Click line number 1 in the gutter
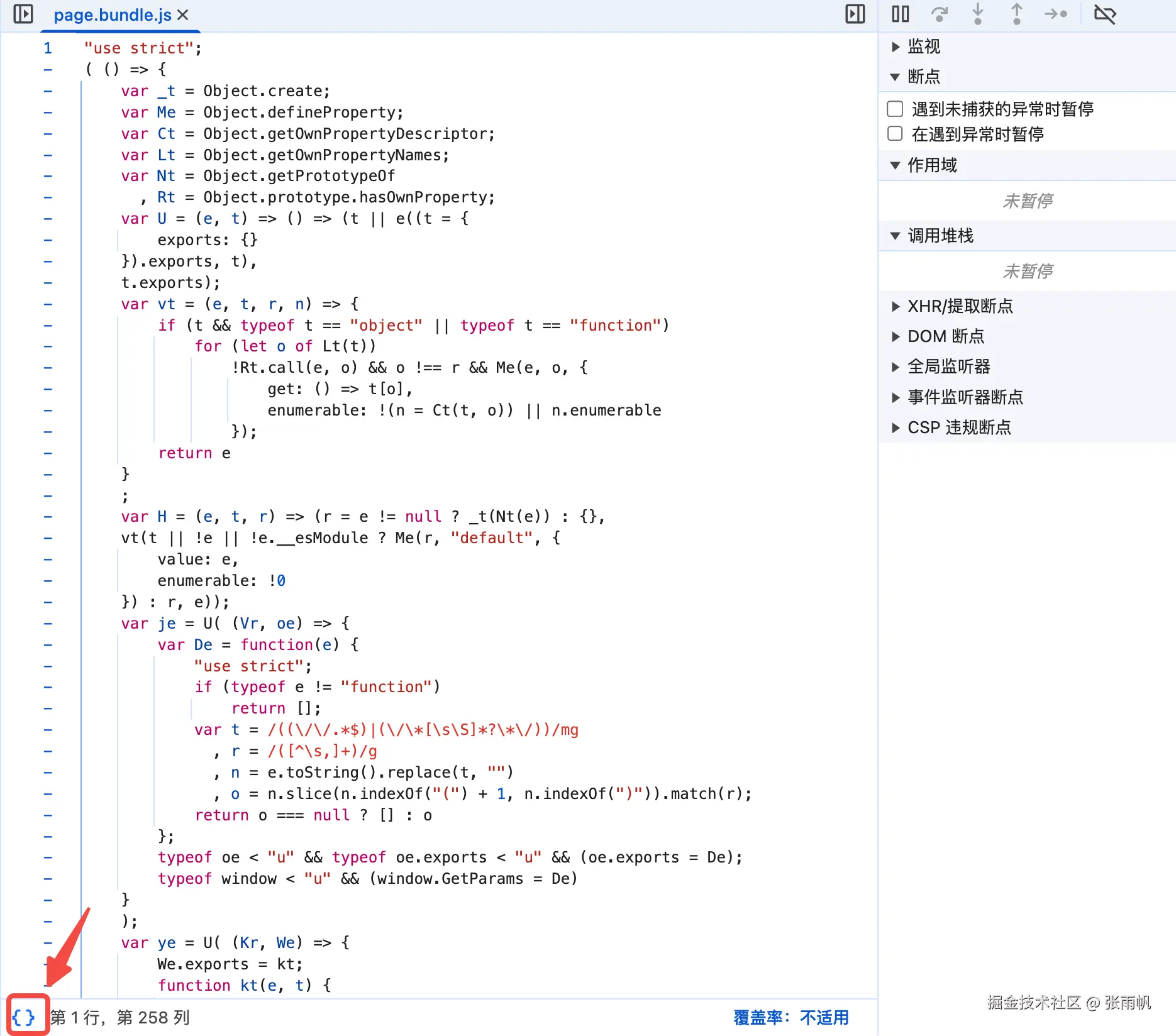This screenshot has width=1176, height=1036. [48, 48]
